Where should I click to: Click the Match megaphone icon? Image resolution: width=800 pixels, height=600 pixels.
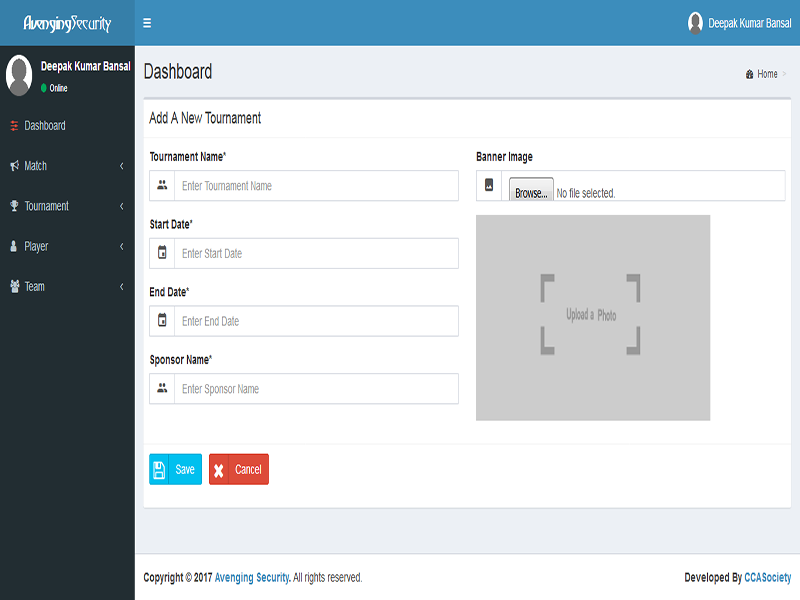pyautogui.click(x=14, y=166)
